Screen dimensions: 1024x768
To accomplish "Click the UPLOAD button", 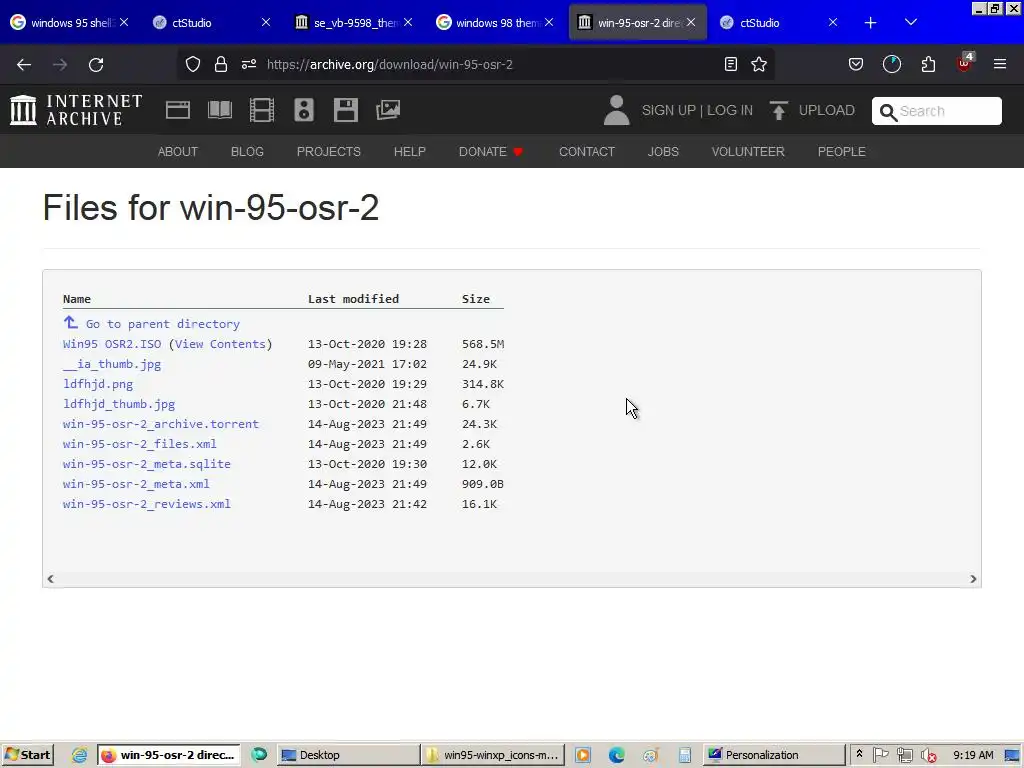I will 812,110.
